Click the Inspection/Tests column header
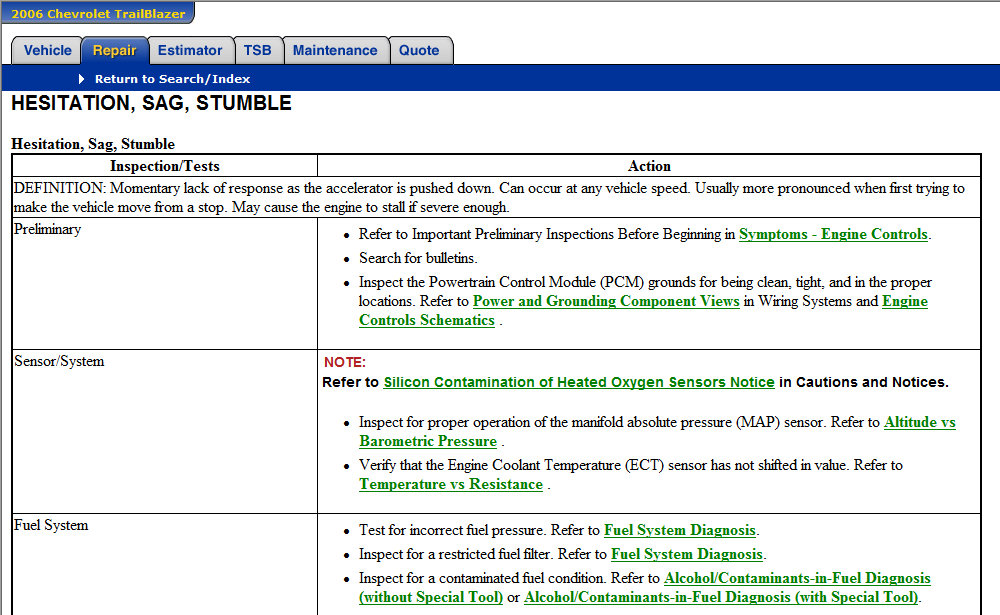The width and height of the screenshot is (1000, 615). 165,166
